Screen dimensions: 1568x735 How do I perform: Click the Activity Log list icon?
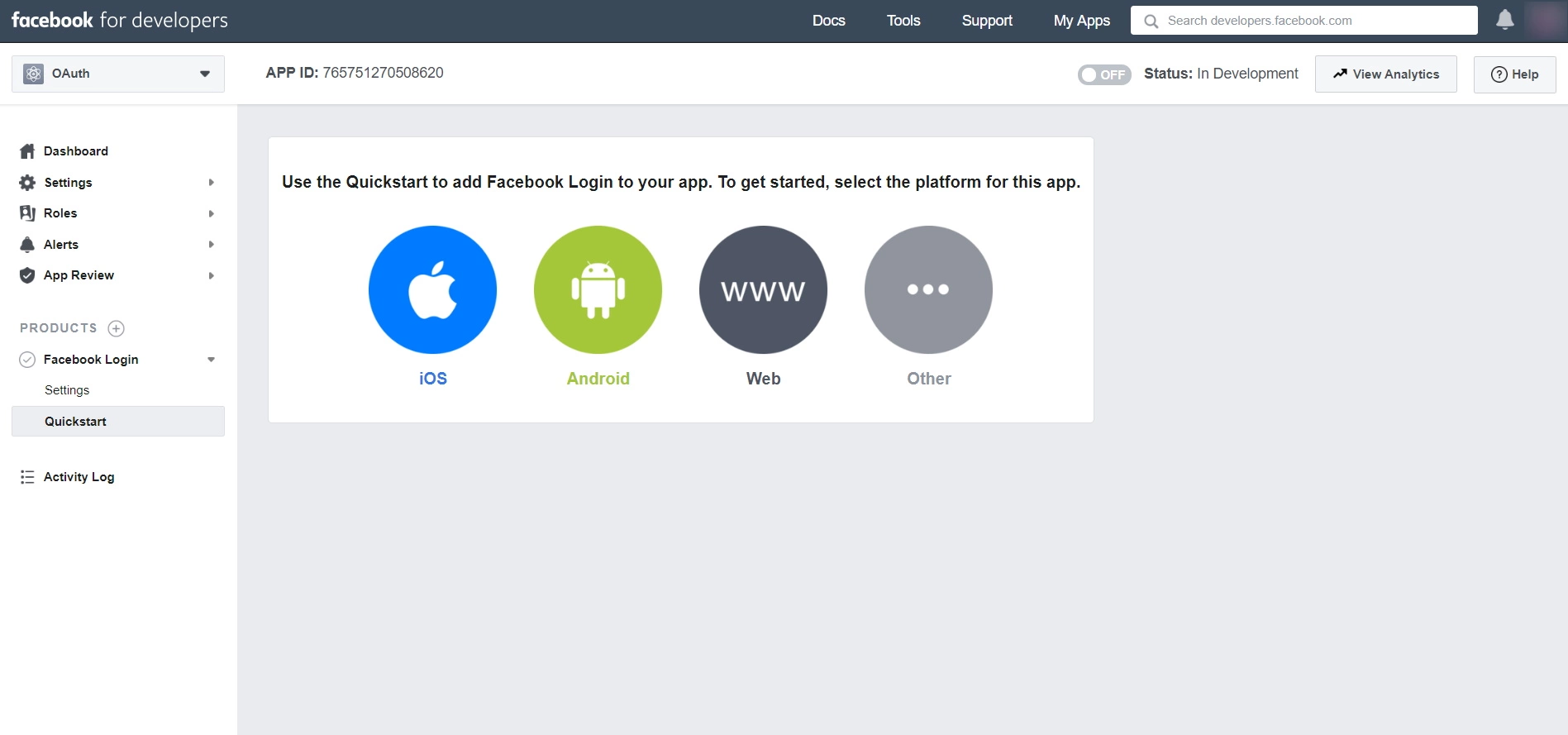[27, 477]
